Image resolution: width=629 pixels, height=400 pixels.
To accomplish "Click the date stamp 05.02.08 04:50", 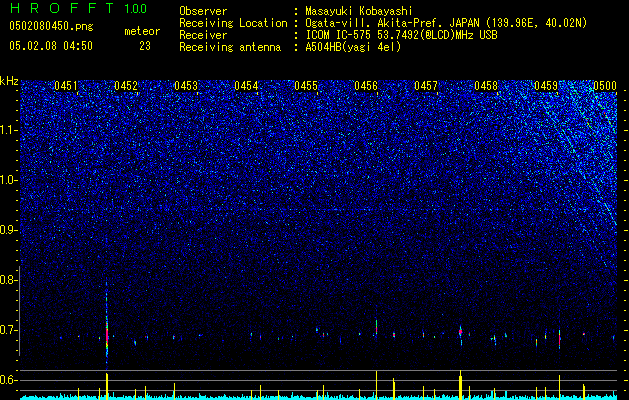I will coord(51,46).
